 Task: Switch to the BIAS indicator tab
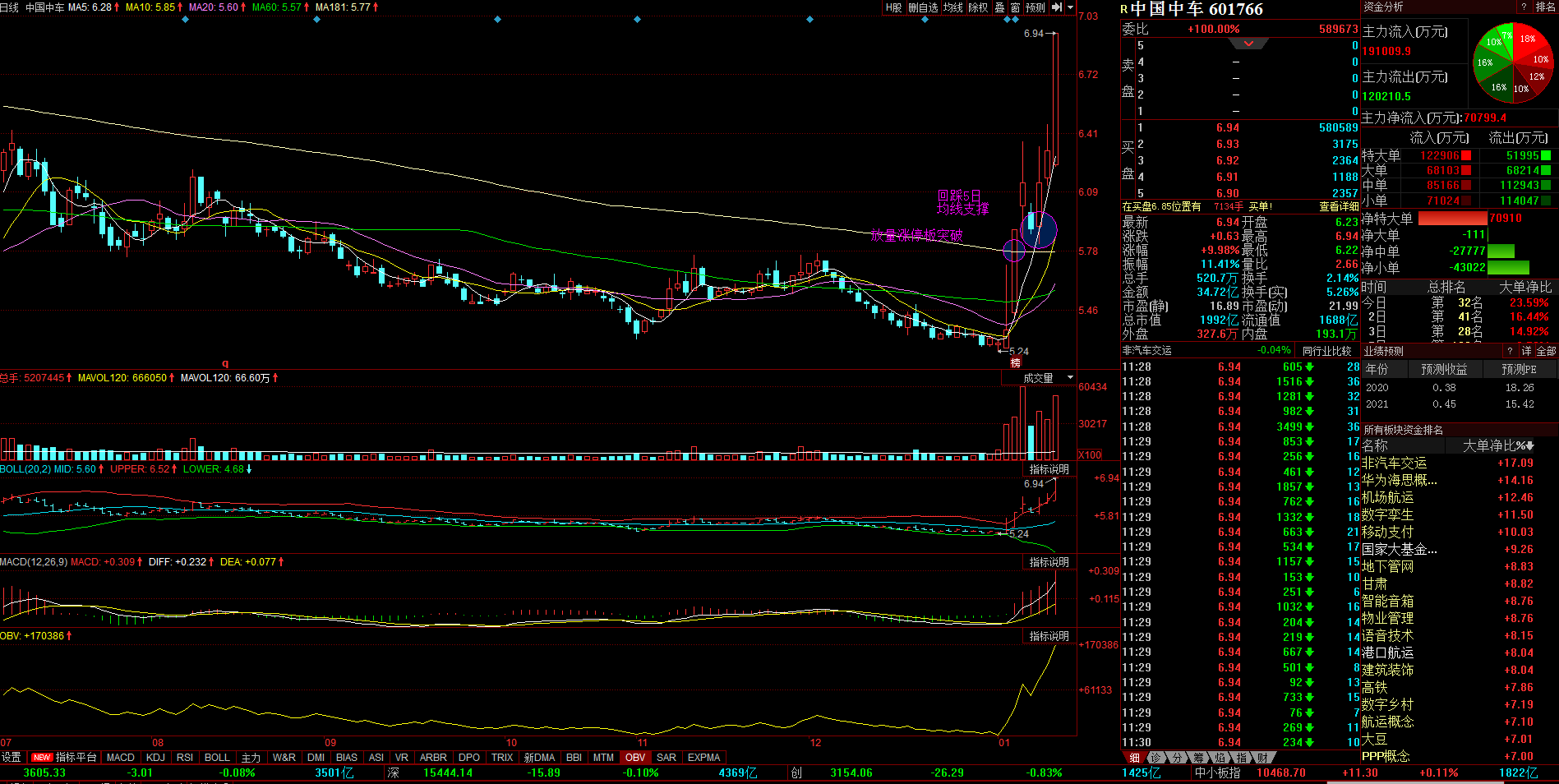point(347,758)
